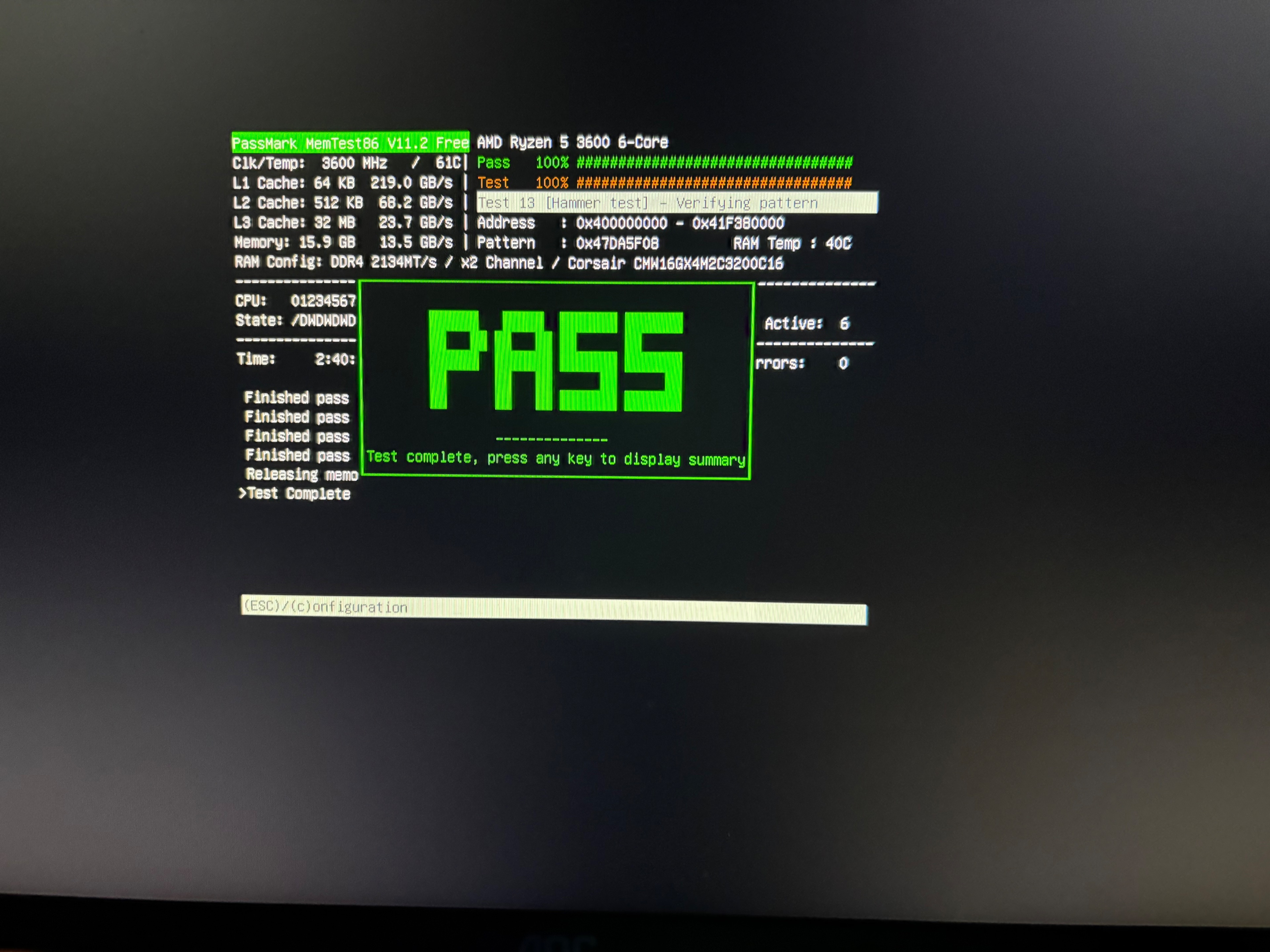
Task: Click the Pattern 0x47DA5F08 value
Action: tap(616, 243)
